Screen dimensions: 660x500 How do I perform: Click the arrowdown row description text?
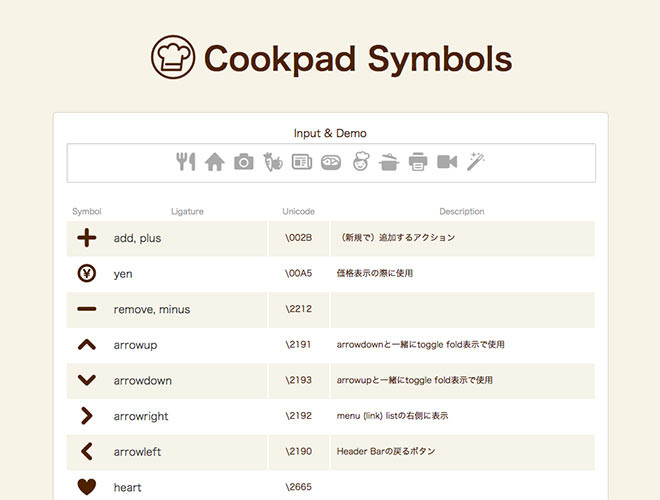[x=415, y=380]
